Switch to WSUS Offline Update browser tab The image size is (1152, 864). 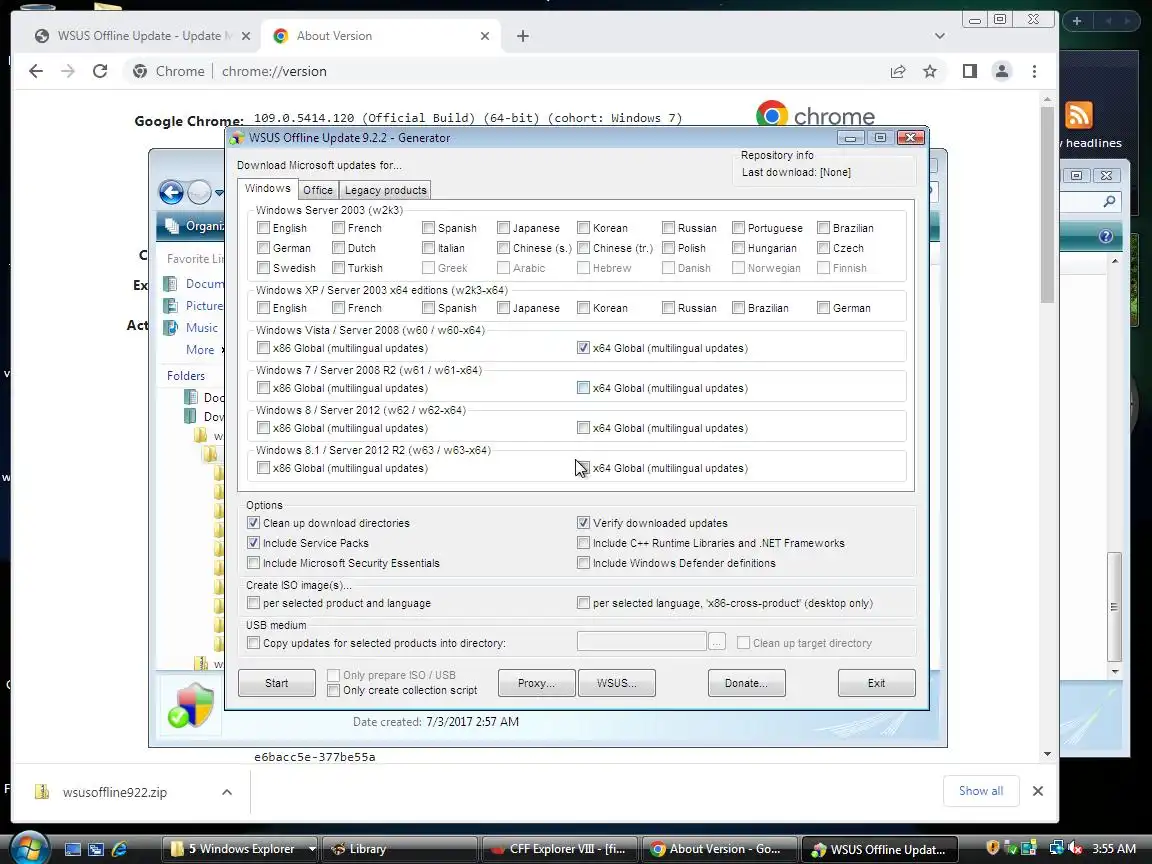136,36
